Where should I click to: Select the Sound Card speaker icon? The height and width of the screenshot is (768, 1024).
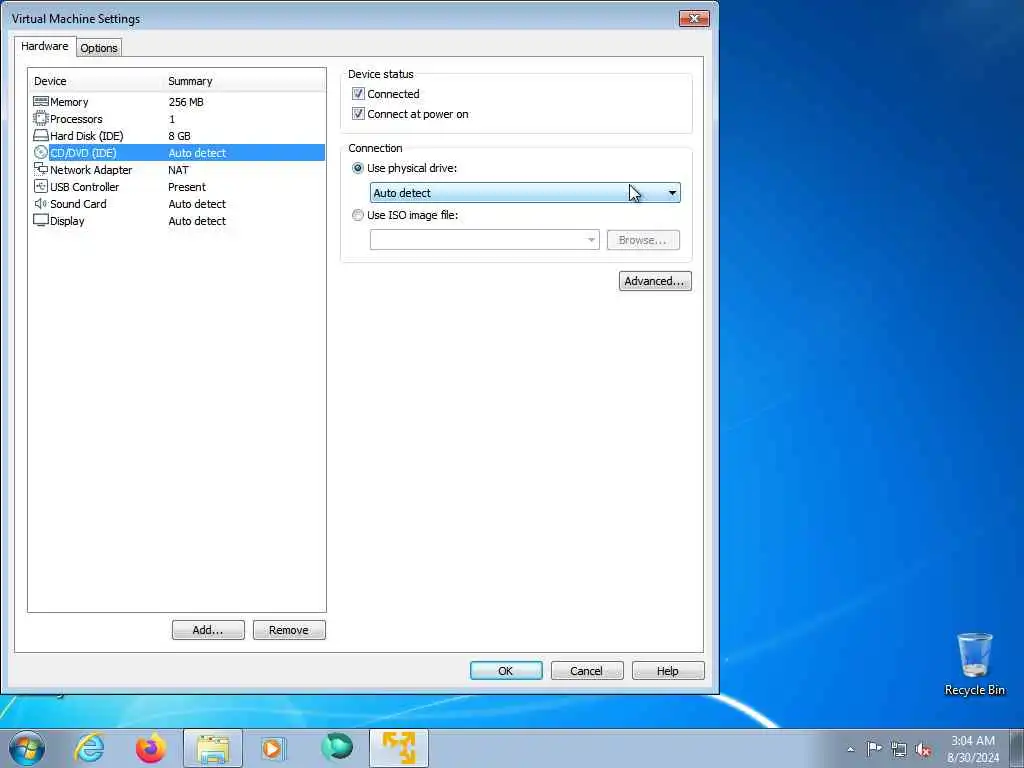(x=40, y=204)
